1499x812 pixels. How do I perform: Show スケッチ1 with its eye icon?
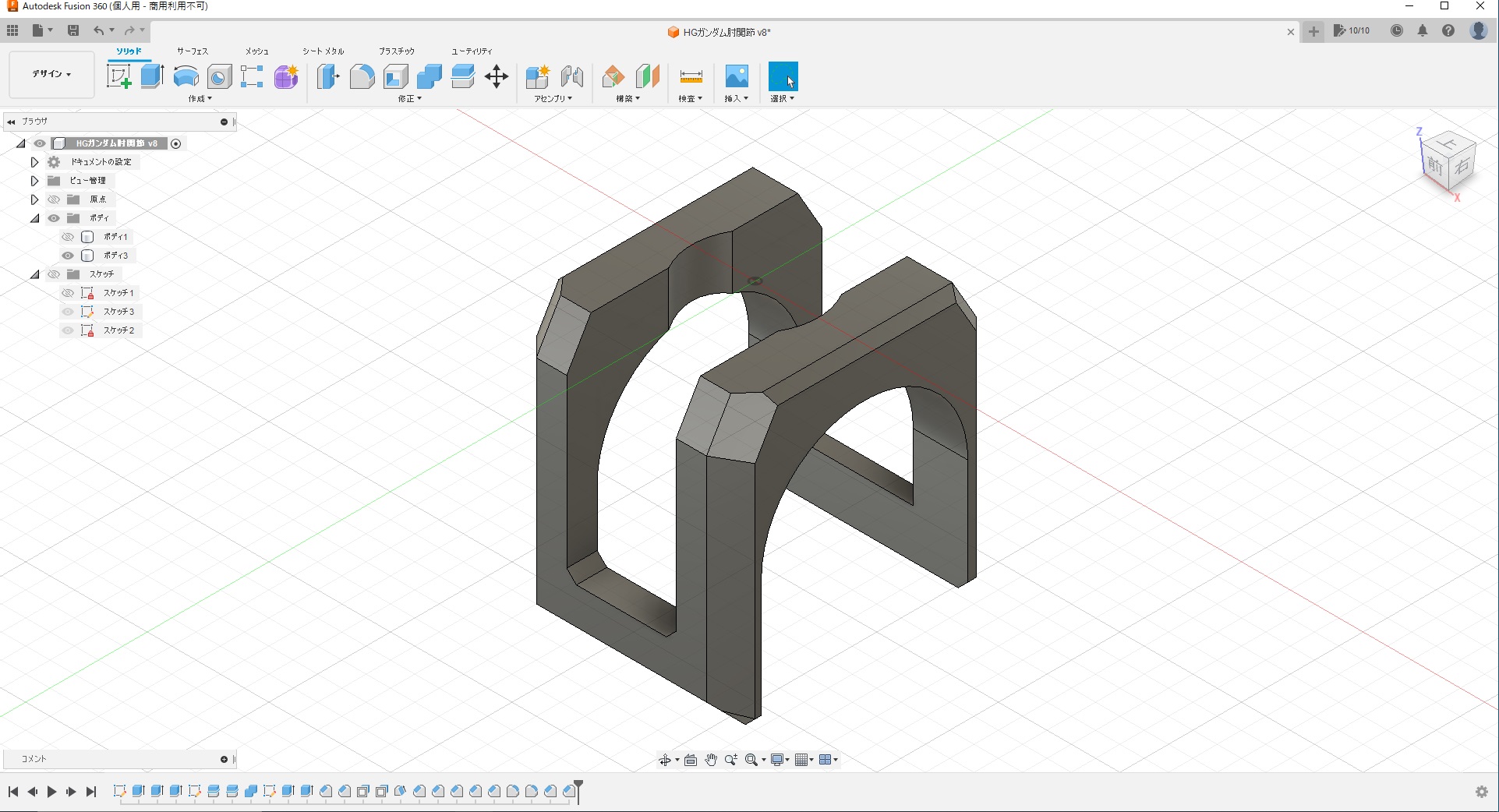[68, 293]
